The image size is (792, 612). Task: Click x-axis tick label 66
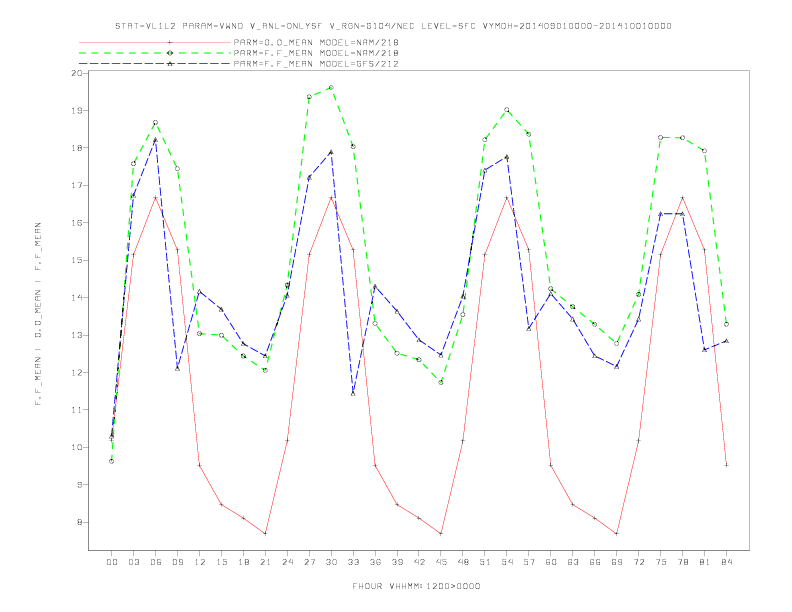595,562
